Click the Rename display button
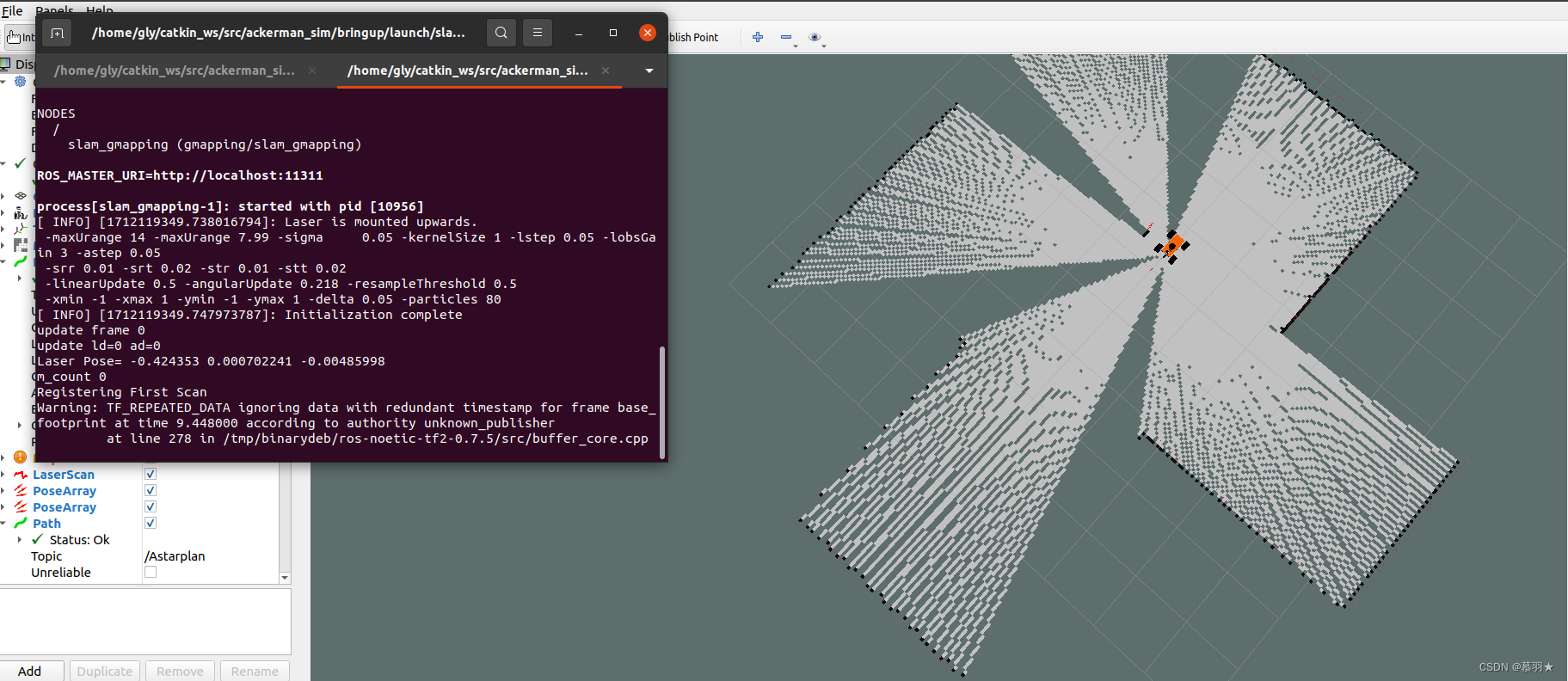 pyautogui.click(x=255, y=671)
